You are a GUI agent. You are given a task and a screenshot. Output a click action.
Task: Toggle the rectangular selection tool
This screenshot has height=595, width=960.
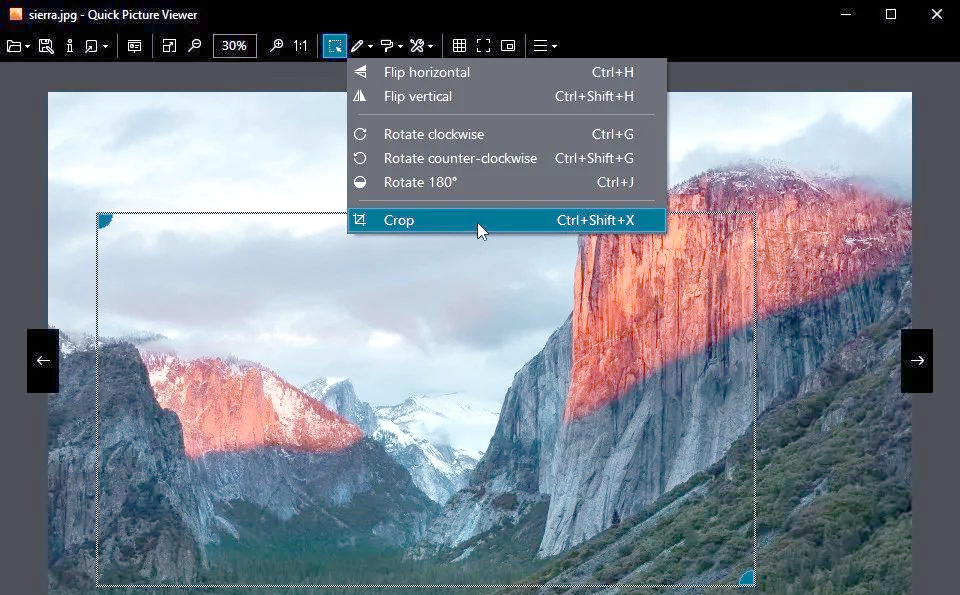[x=334, y=46]
